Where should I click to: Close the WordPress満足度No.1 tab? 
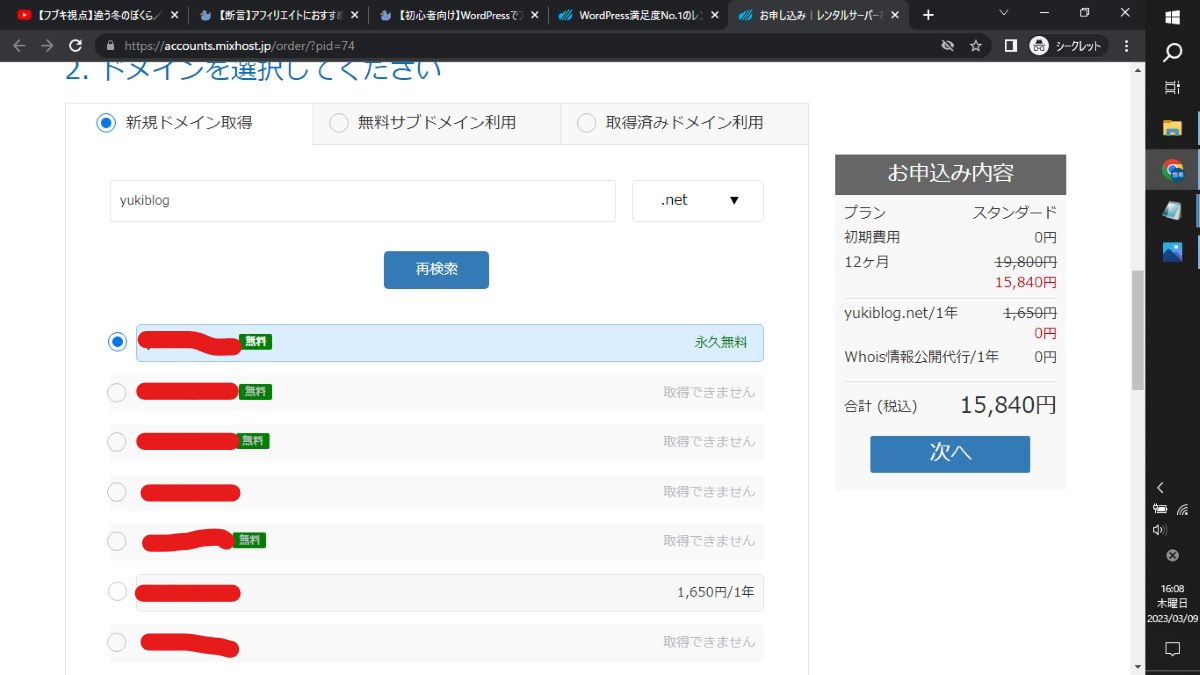tap(714, 15)
